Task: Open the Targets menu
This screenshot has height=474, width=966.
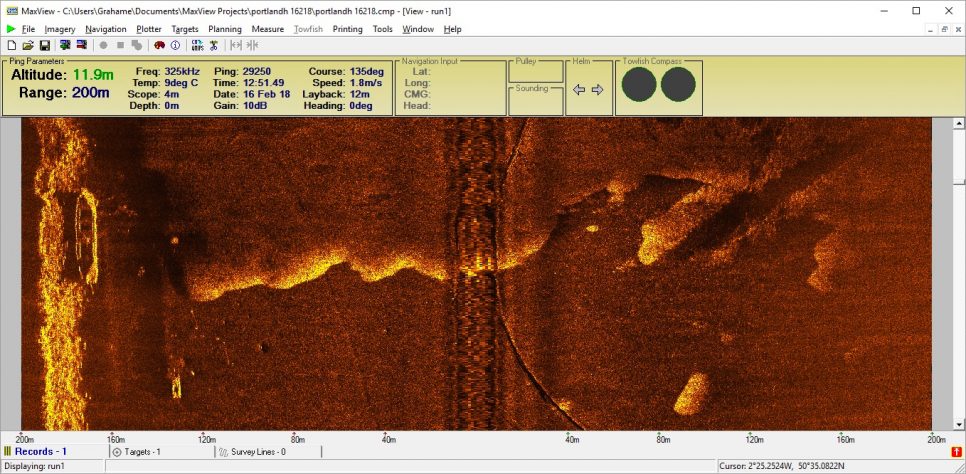Action: 185,29
